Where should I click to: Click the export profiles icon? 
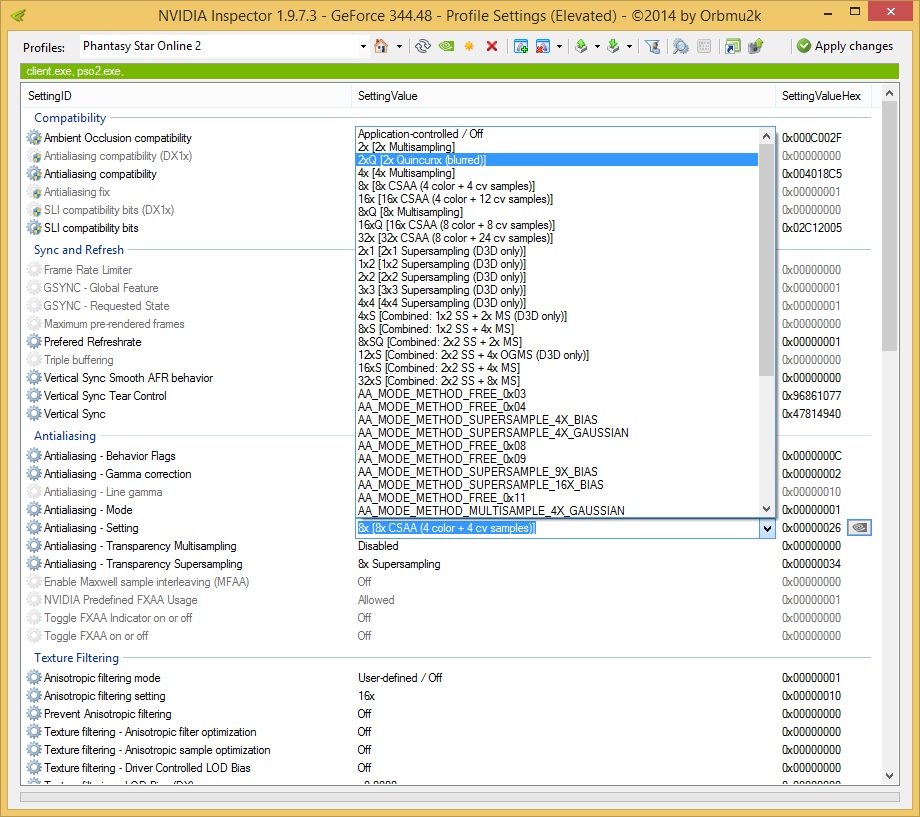click(x=581, y=46)
